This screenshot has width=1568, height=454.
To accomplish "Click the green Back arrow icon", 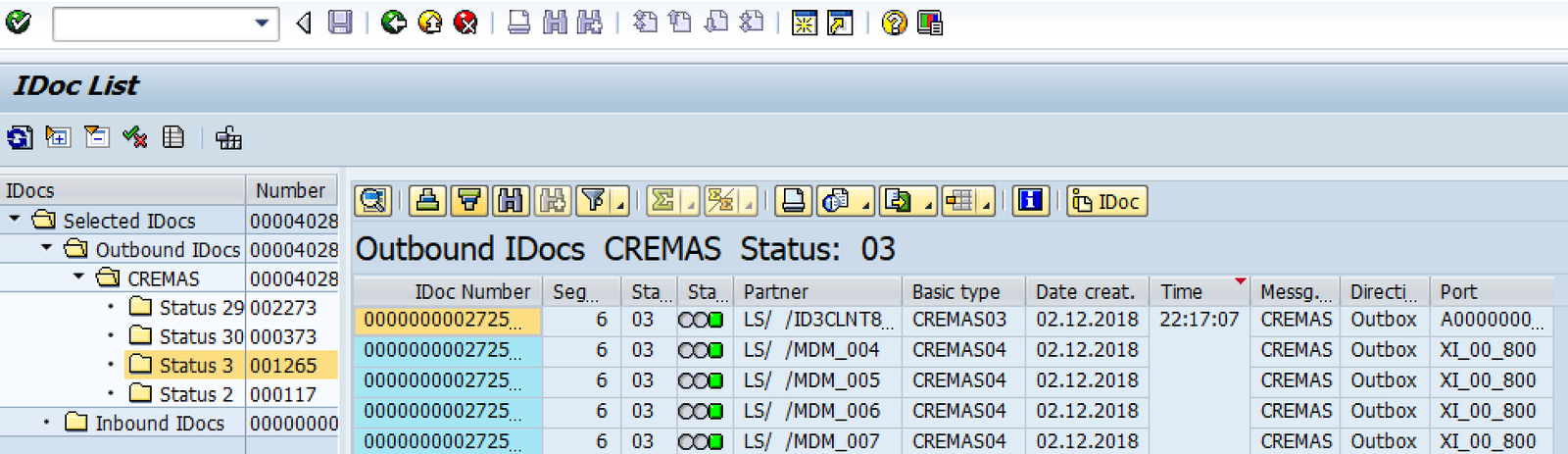I will [x=394, y=22].
